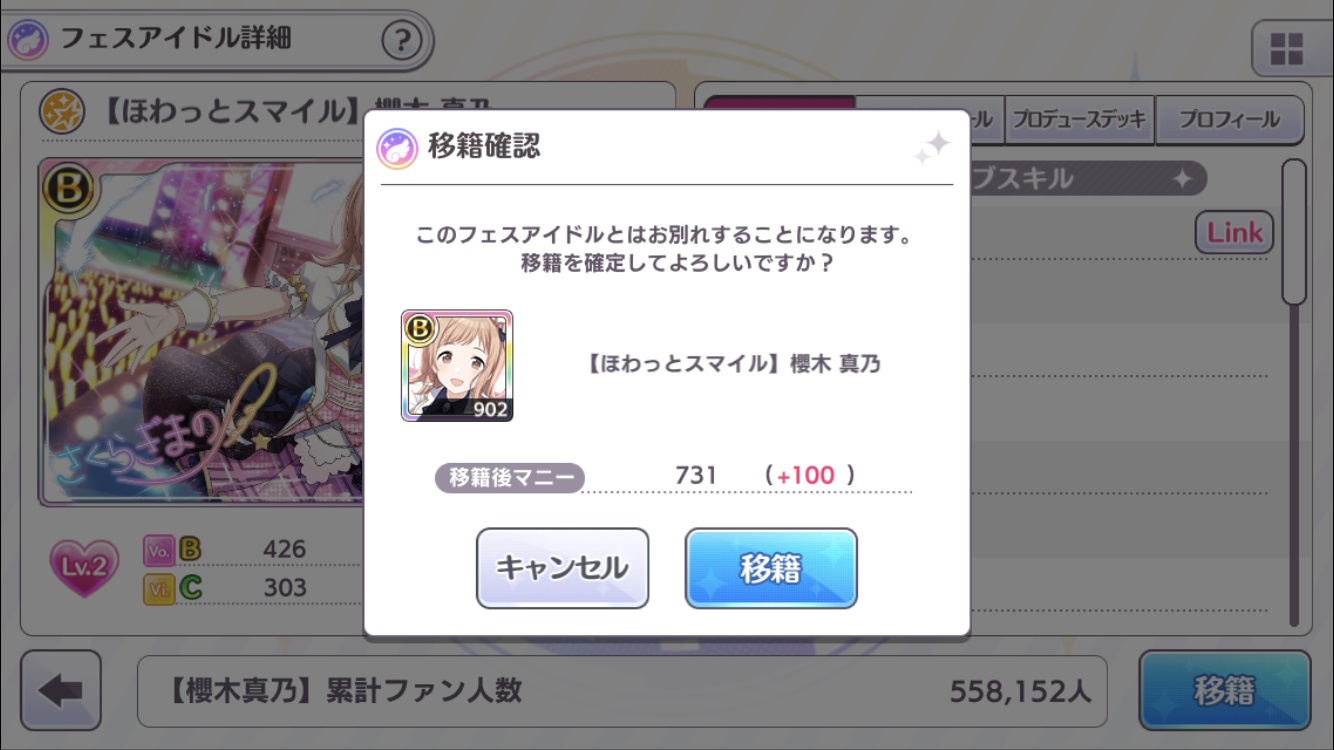Open the help question mark icon
Image resolution: width=1334 pixels, height=750 pixels.
[401, 41]
